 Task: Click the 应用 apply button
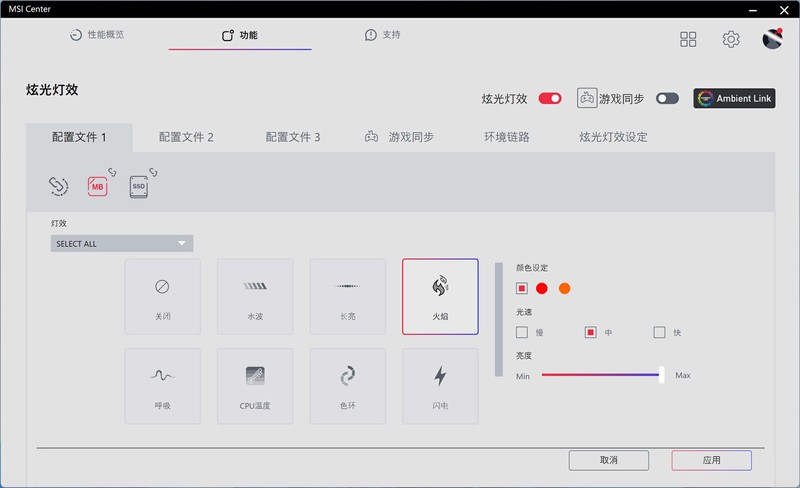(x=711, y=460)
